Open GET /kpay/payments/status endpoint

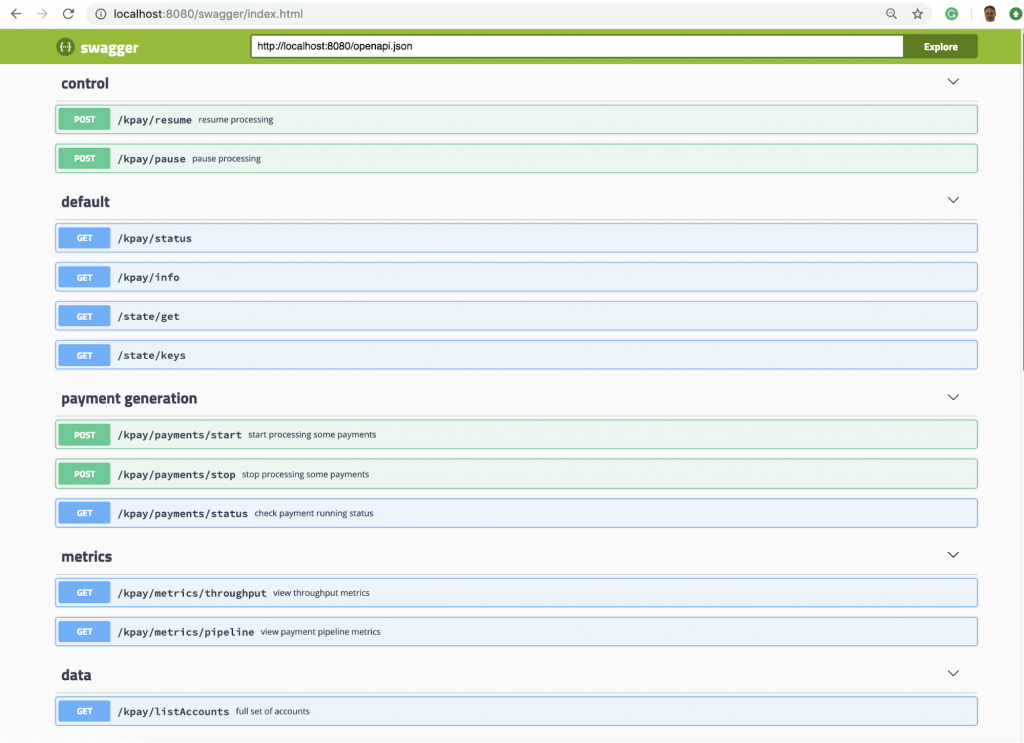pos(516,513)
